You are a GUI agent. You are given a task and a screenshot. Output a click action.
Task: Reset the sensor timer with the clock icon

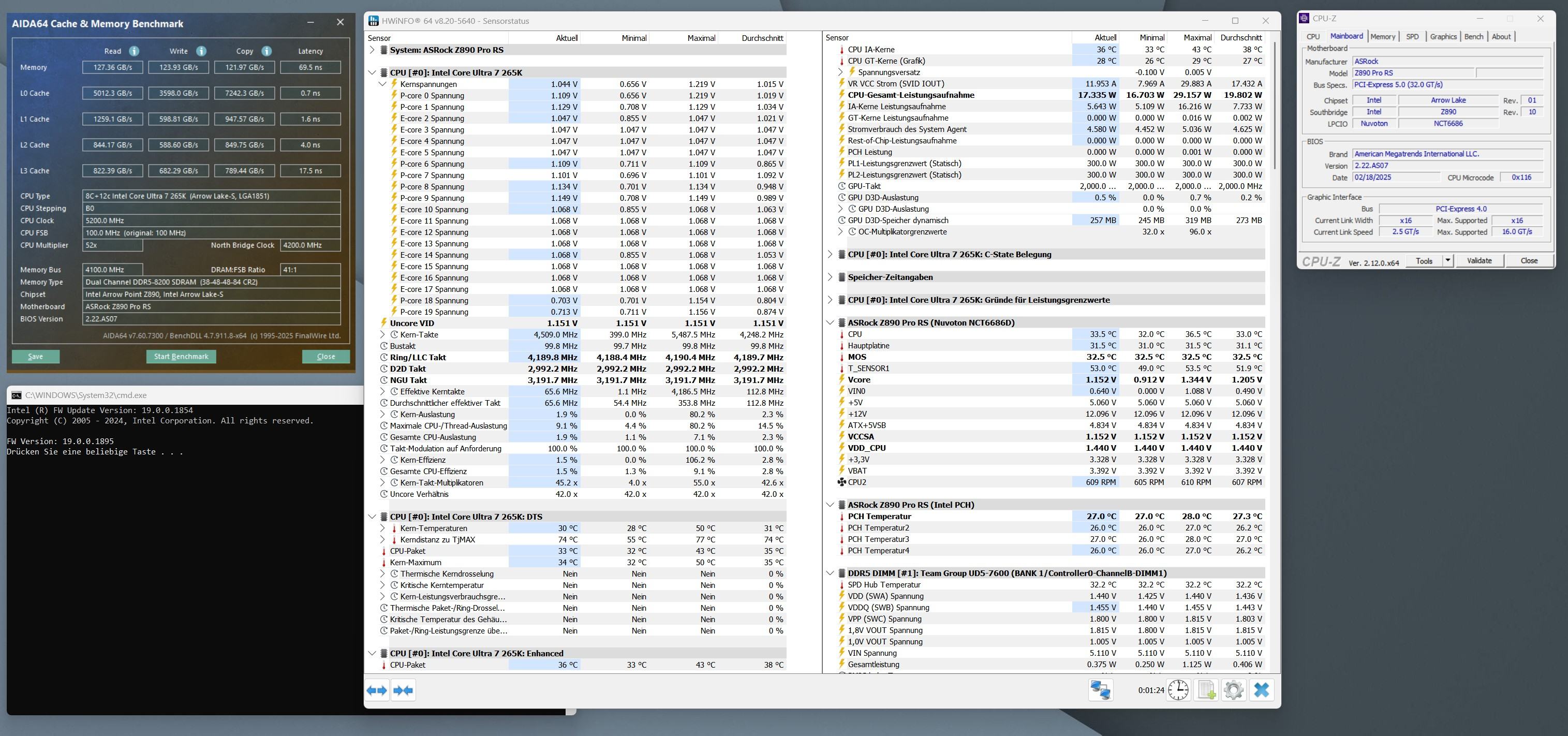pyautogui.click(x=1178, y=690)
